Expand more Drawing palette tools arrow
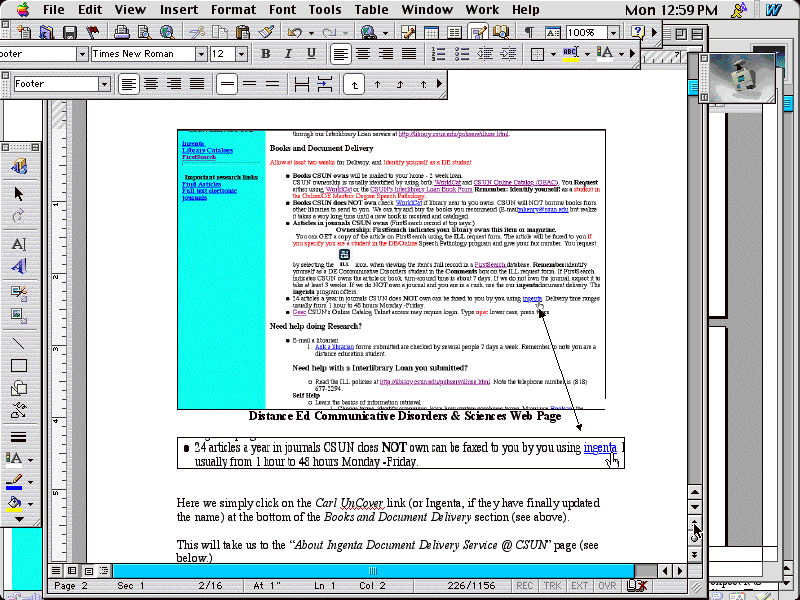The width and height of the screenshot is (800, 600). (19, 519)
